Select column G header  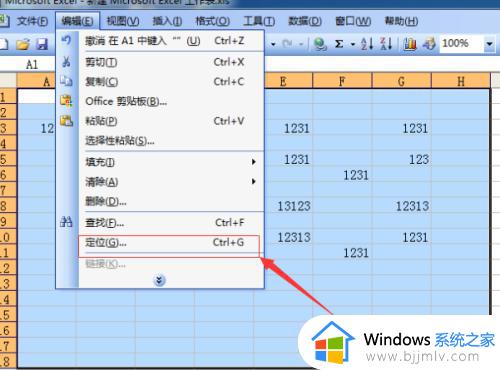(x=402, y=81)
